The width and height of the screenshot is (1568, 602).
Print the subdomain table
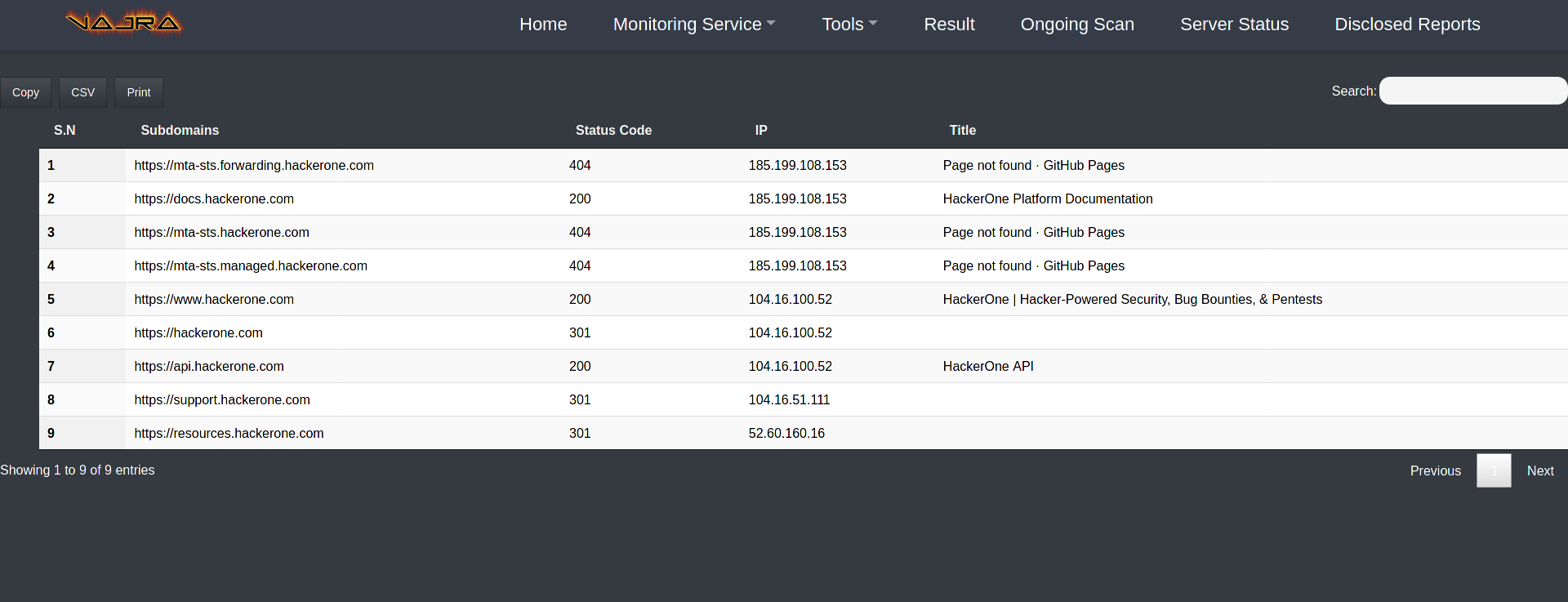[139, 92]
